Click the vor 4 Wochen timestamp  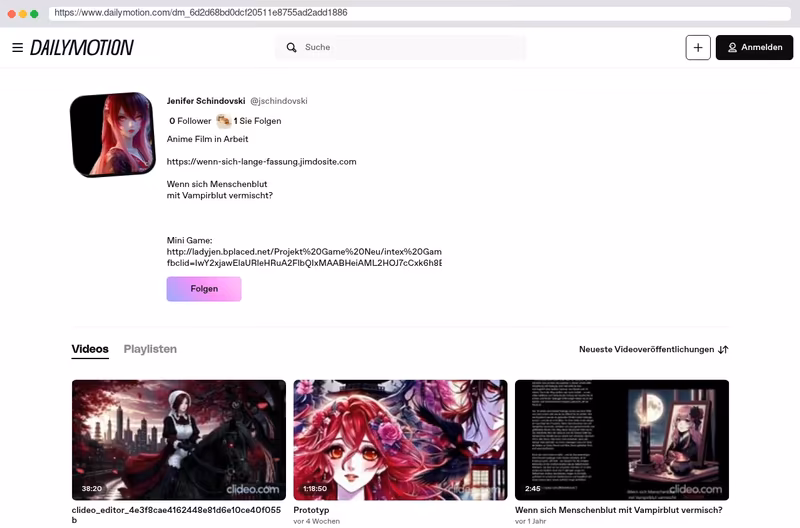[316, 521]
